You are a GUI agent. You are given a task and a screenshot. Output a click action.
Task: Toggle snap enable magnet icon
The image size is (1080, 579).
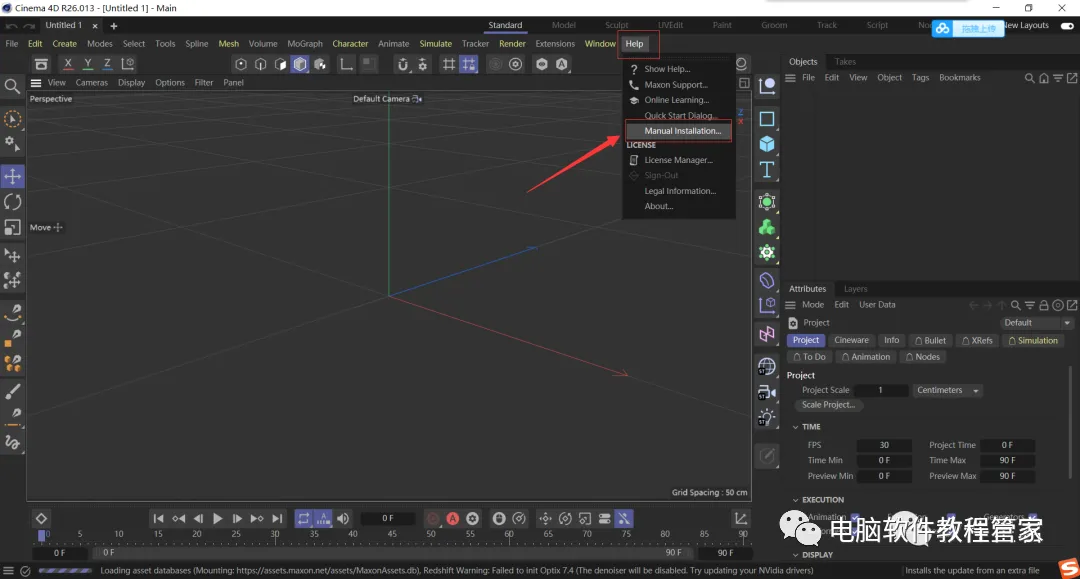click(x=403, y=64)
